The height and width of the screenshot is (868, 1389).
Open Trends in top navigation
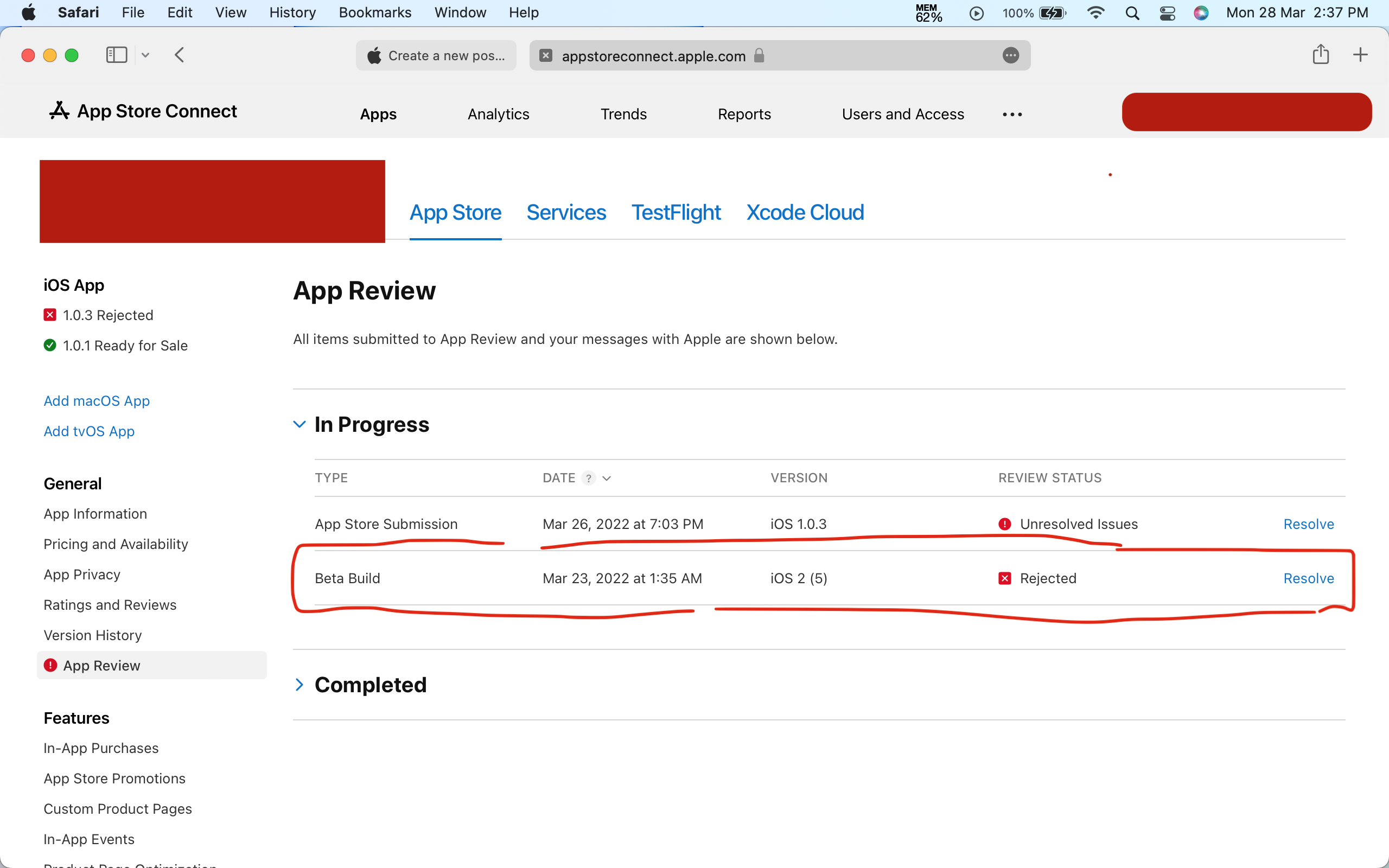(623, 114)
